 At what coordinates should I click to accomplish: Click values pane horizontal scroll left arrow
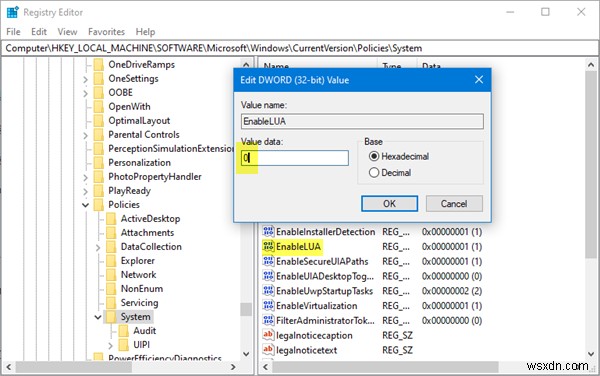click(x=266, y=367)
